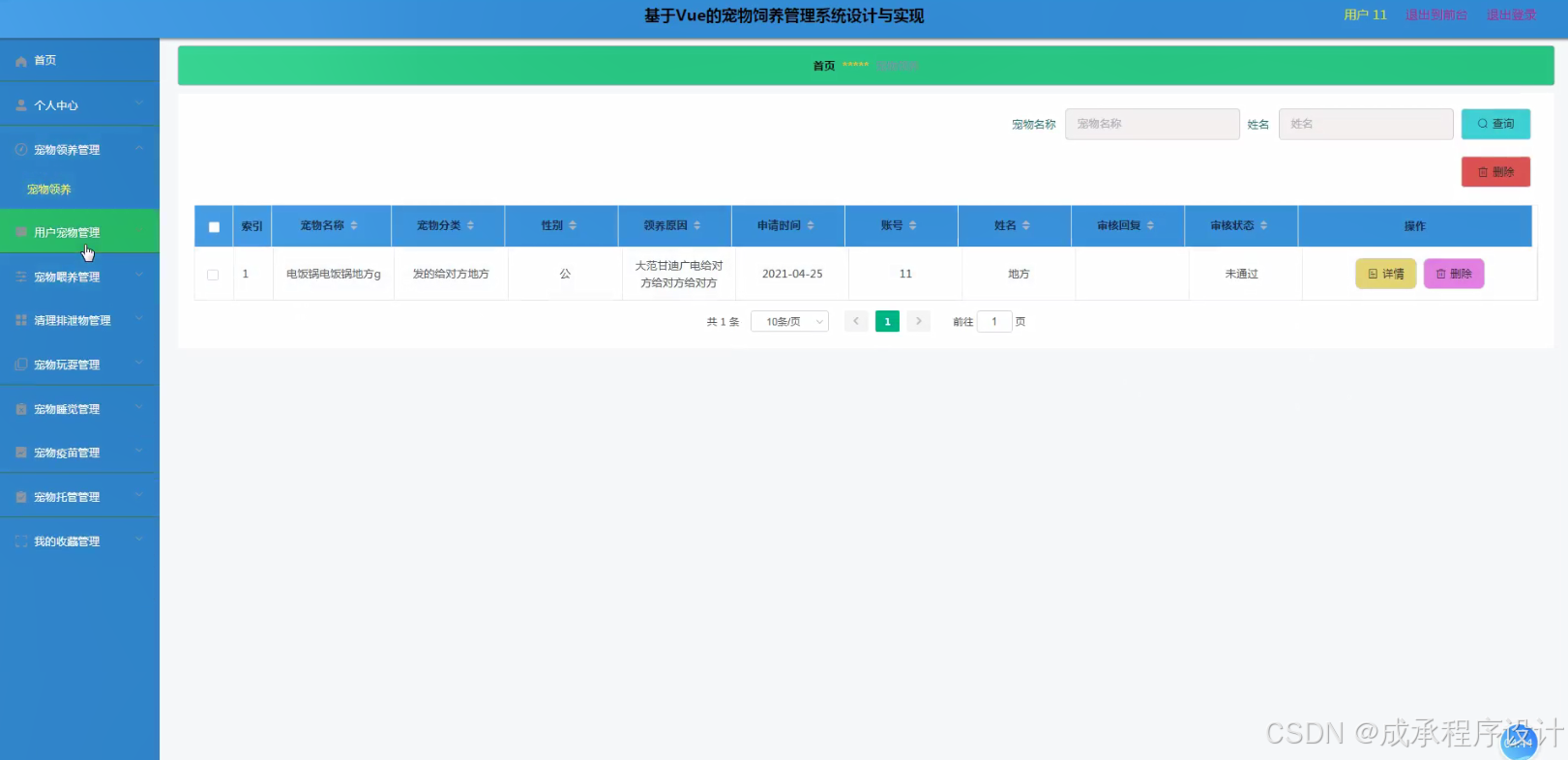Expand the 用户宠物管理 menu chevron
Screen dimensions: 1568x760
pos(139,232)
